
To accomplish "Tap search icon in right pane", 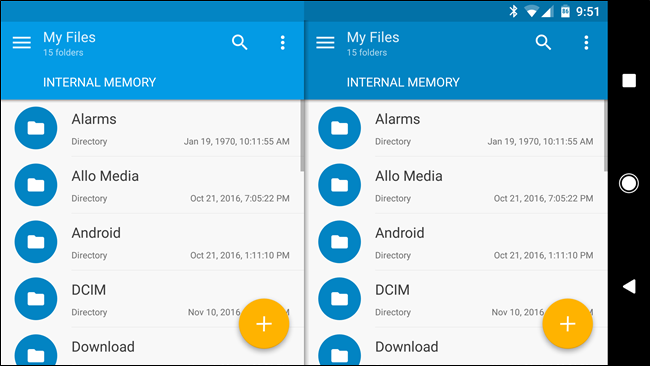I will tap(543, 42).
